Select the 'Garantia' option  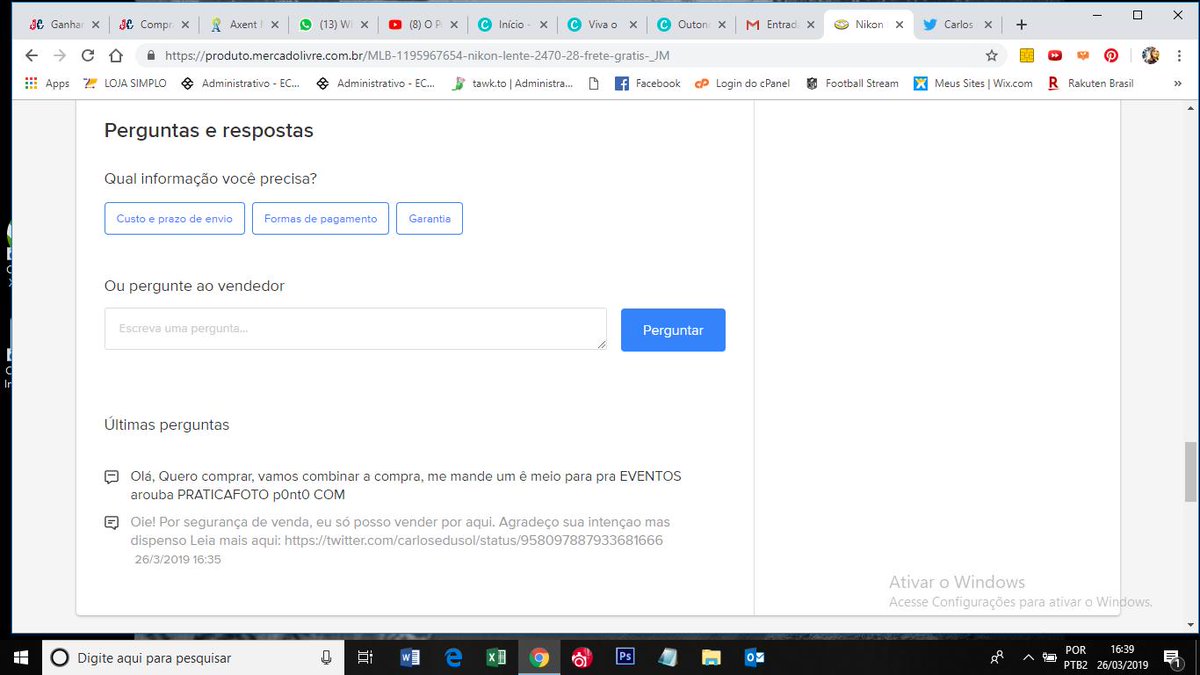click(x=429, y=218)
